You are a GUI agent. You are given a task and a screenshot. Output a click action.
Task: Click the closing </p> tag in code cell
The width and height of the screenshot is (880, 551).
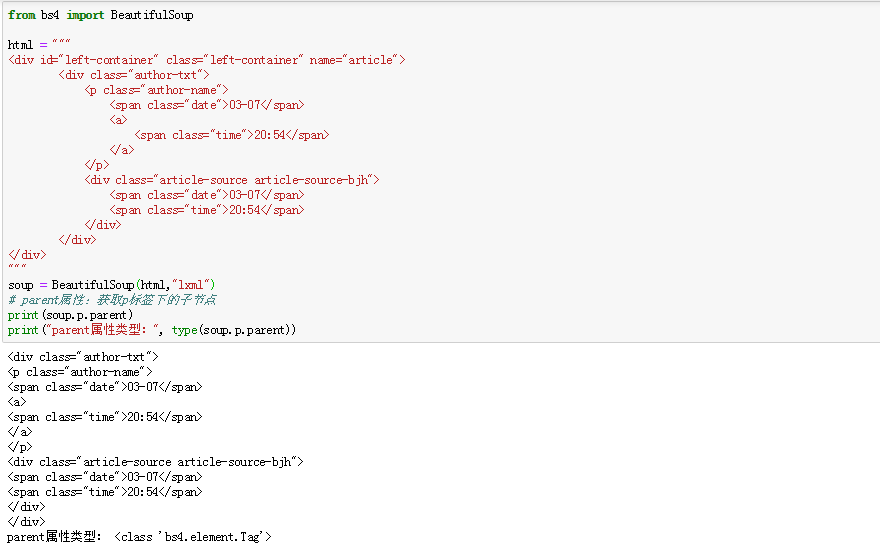click(97, 165)
